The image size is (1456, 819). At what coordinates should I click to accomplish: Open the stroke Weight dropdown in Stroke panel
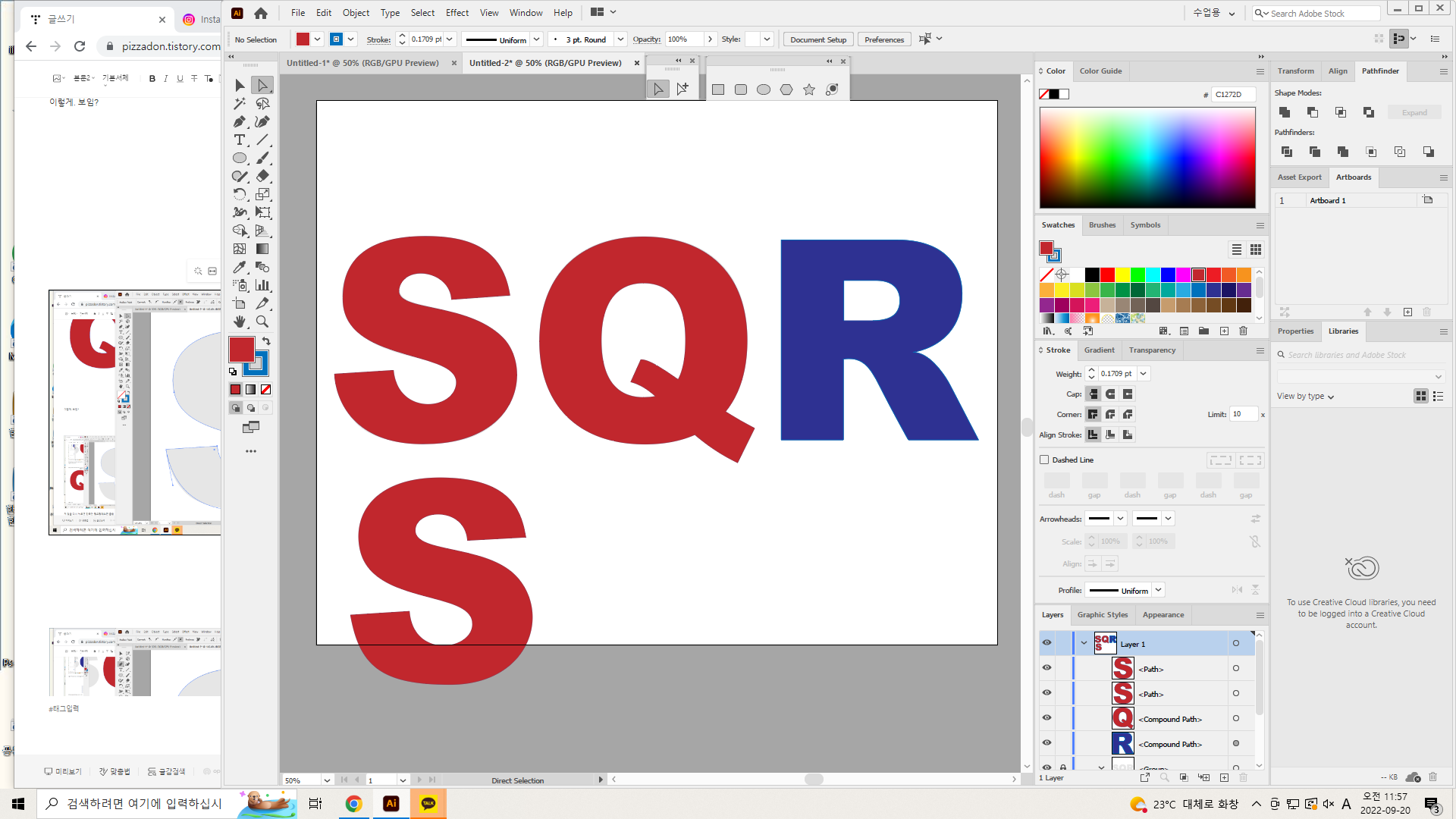[1144, 374]
